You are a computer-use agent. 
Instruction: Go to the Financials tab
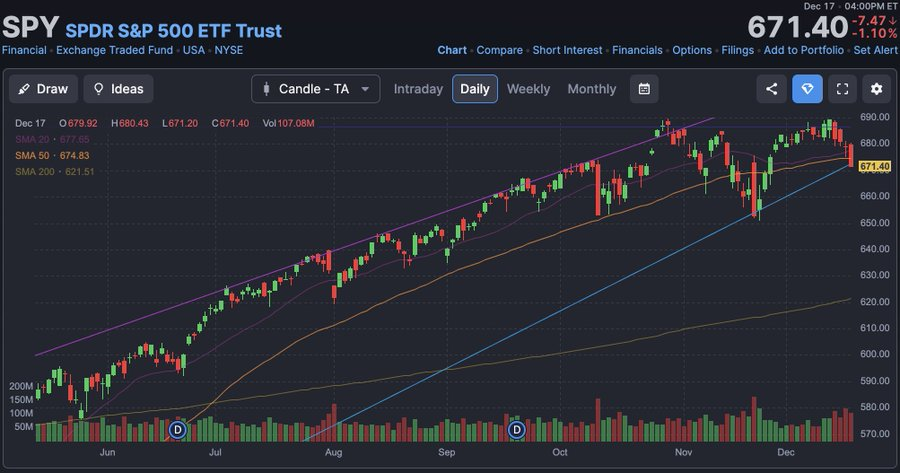[x=637, y=50]
